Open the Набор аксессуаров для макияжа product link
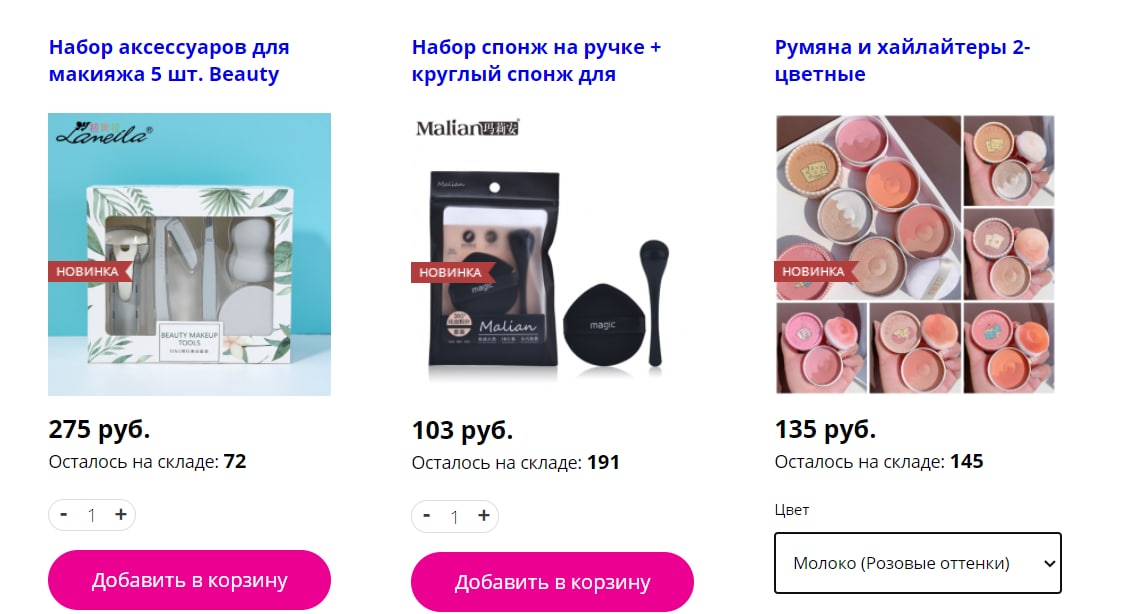This screenshot has width=1128, height=614. coord(169,60)
